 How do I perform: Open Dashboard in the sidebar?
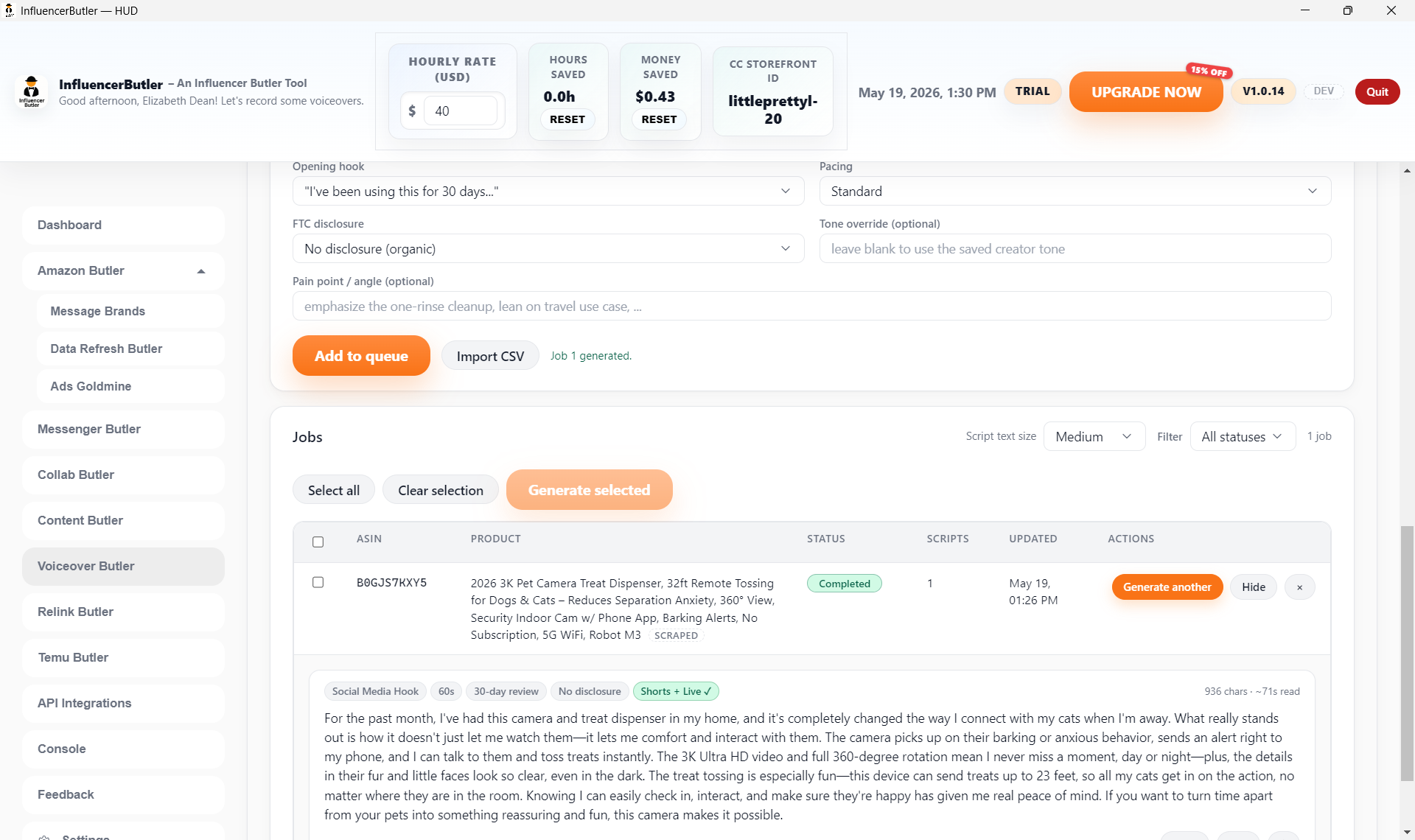click(123, 225)
